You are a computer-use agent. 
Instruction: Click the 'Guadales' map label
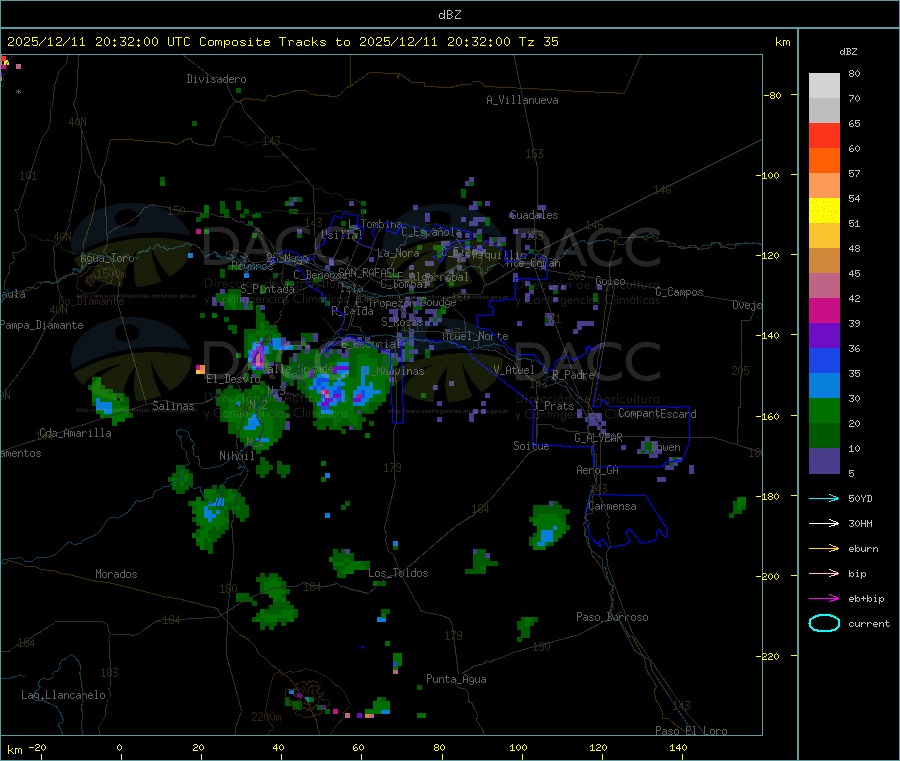pos(534,215)
